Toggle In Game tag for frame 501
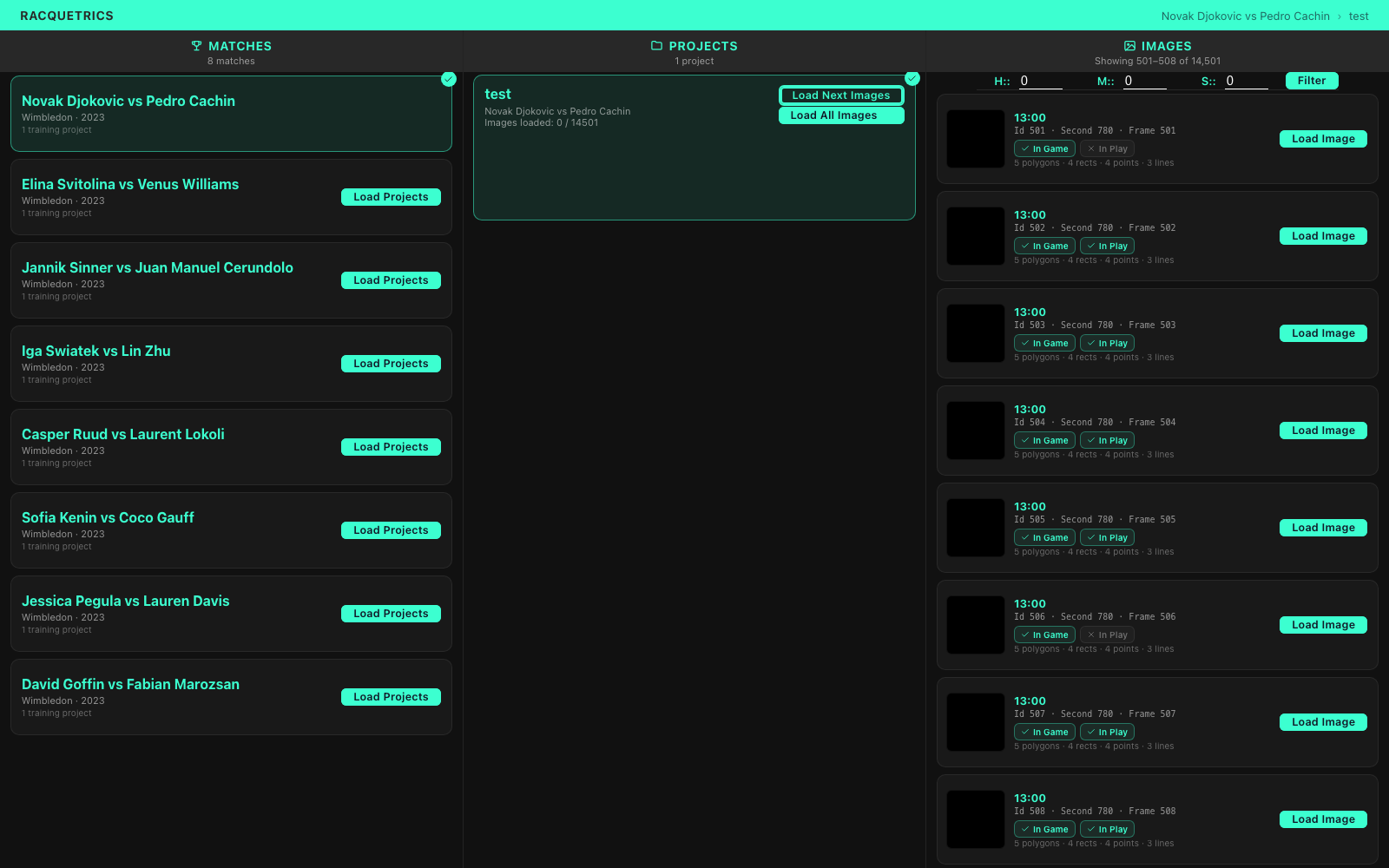 [1044, 149]
